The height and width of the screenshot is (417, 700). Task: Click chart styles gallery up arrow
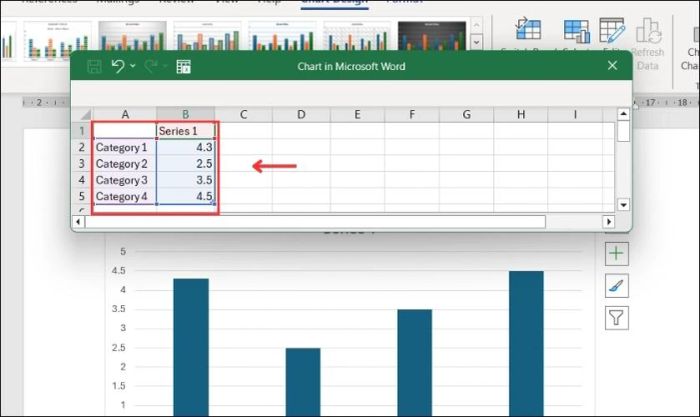[x=476, y=25]
